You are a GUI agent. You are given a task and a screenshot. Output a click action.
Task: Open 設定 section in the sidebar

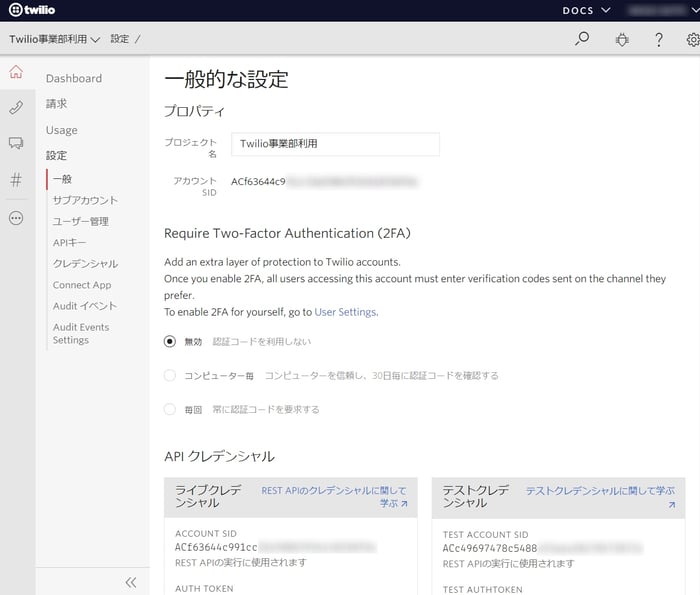pos(56,155)
